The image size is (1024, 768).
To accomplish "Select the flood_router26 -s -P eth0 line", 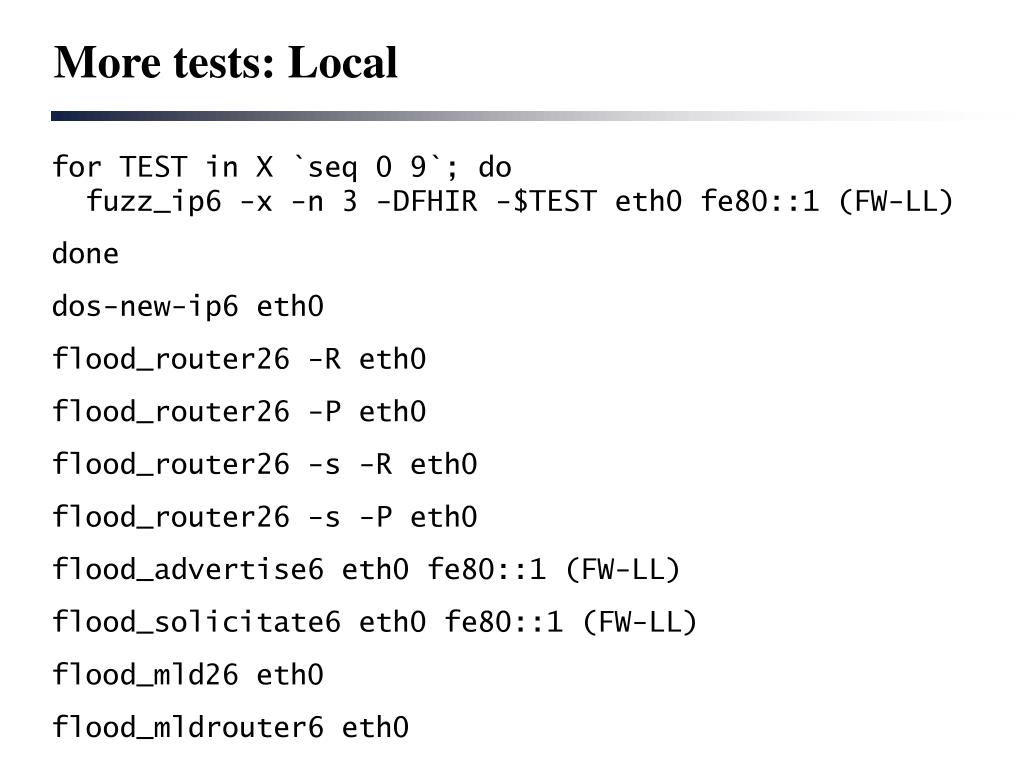I will tap(264, 517).
